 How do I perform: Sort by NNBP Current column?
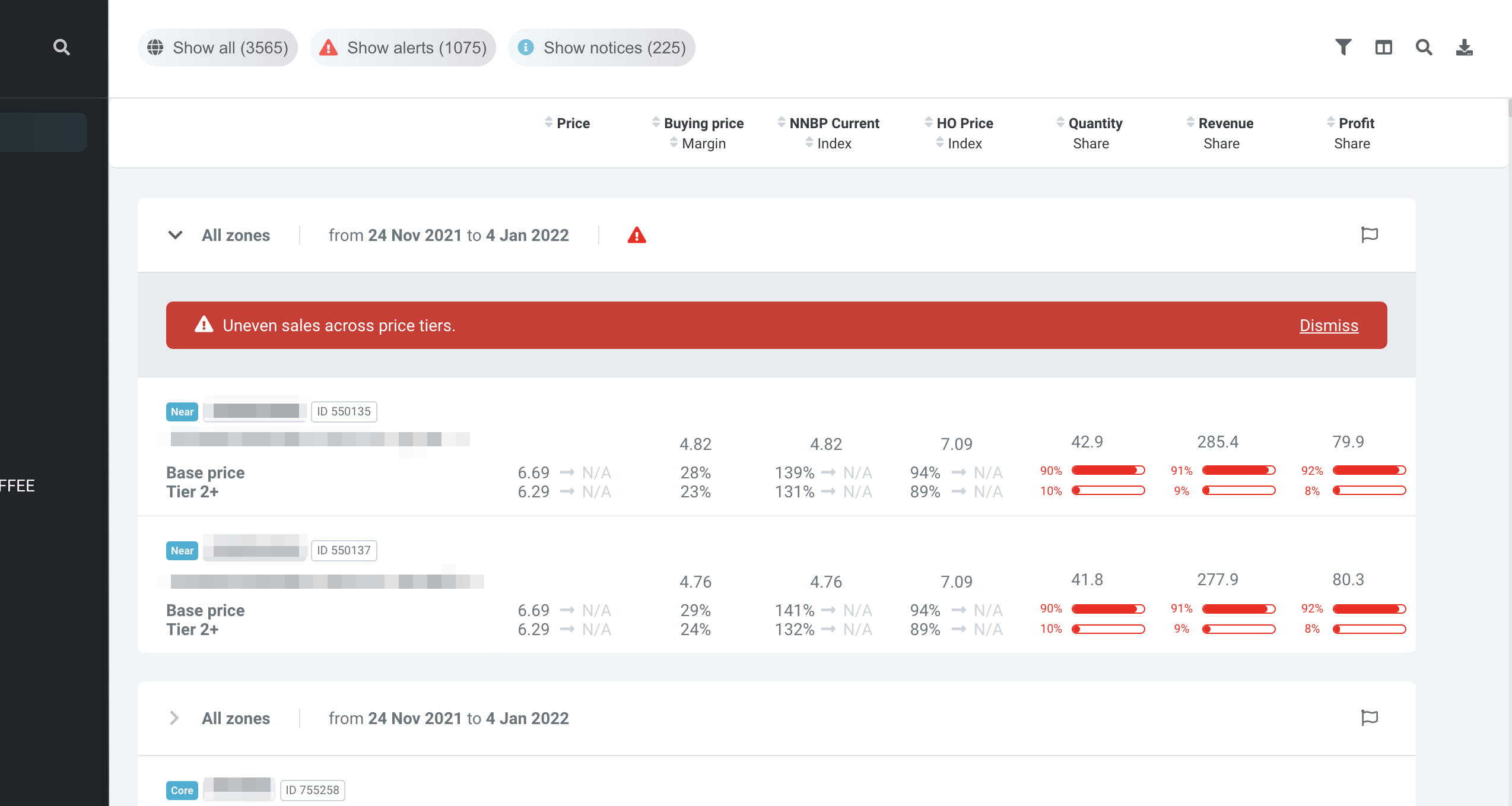(828, 123)
